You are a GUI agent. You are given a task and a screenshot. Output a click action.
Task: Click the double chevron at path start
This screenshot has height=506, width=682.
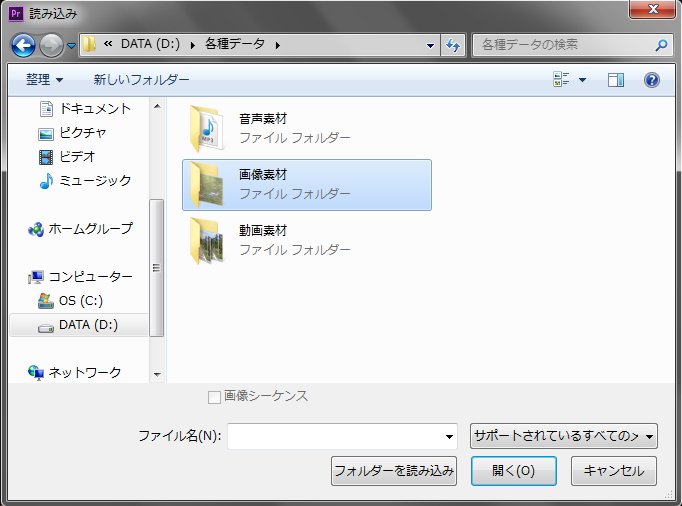(x=108, y=44)
